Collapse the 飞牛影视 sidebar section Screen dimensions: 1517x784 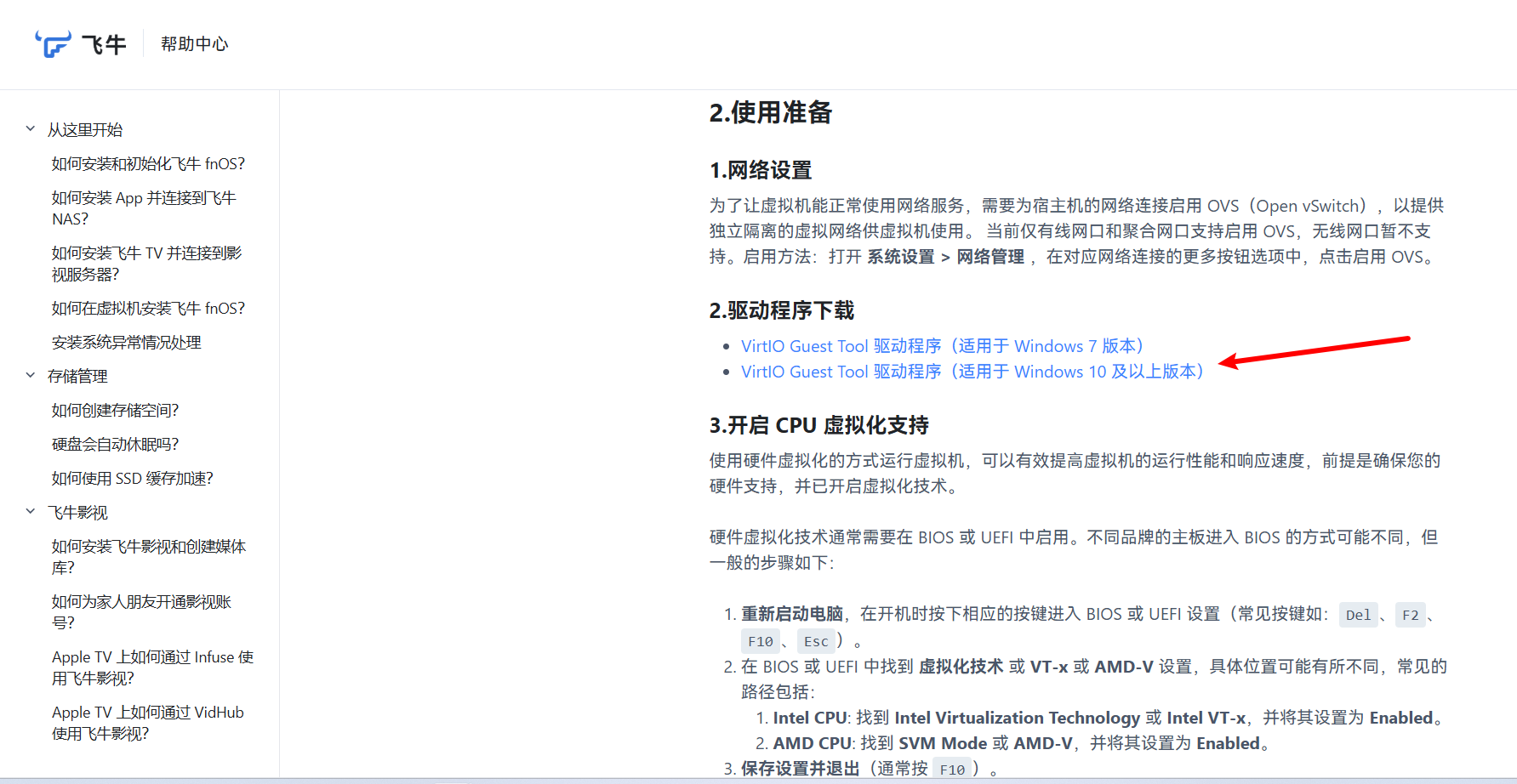pyautogui.click(x=31, y=512)
